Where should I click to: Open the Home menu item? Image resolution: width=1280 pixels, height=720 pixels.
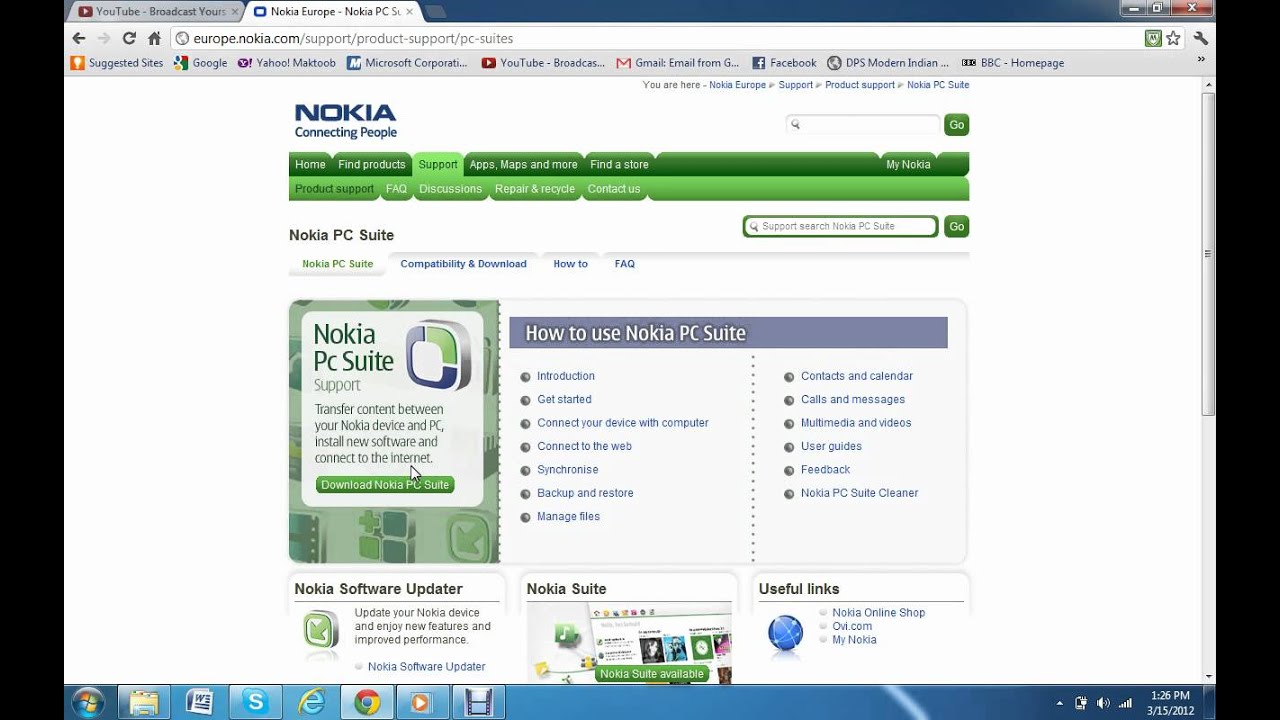point(310,164)
